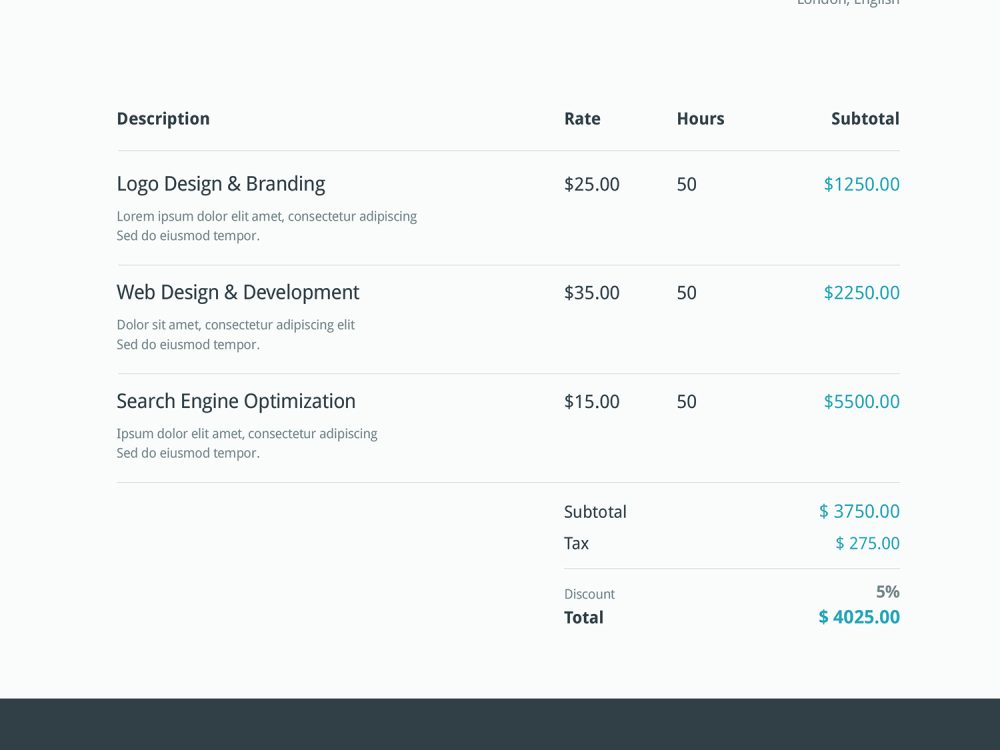1000x750 pixels.
Task: Click the $15.00 rate for SEO
Action: pyautogui.click(x=592, y=401)
